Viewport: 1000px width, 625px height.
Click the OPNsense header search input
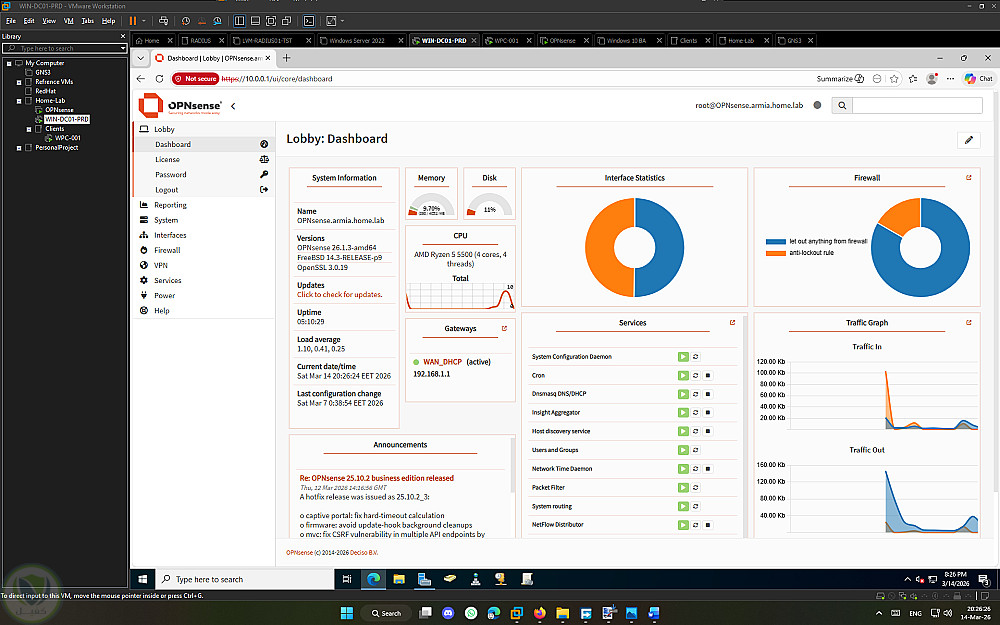917,105
